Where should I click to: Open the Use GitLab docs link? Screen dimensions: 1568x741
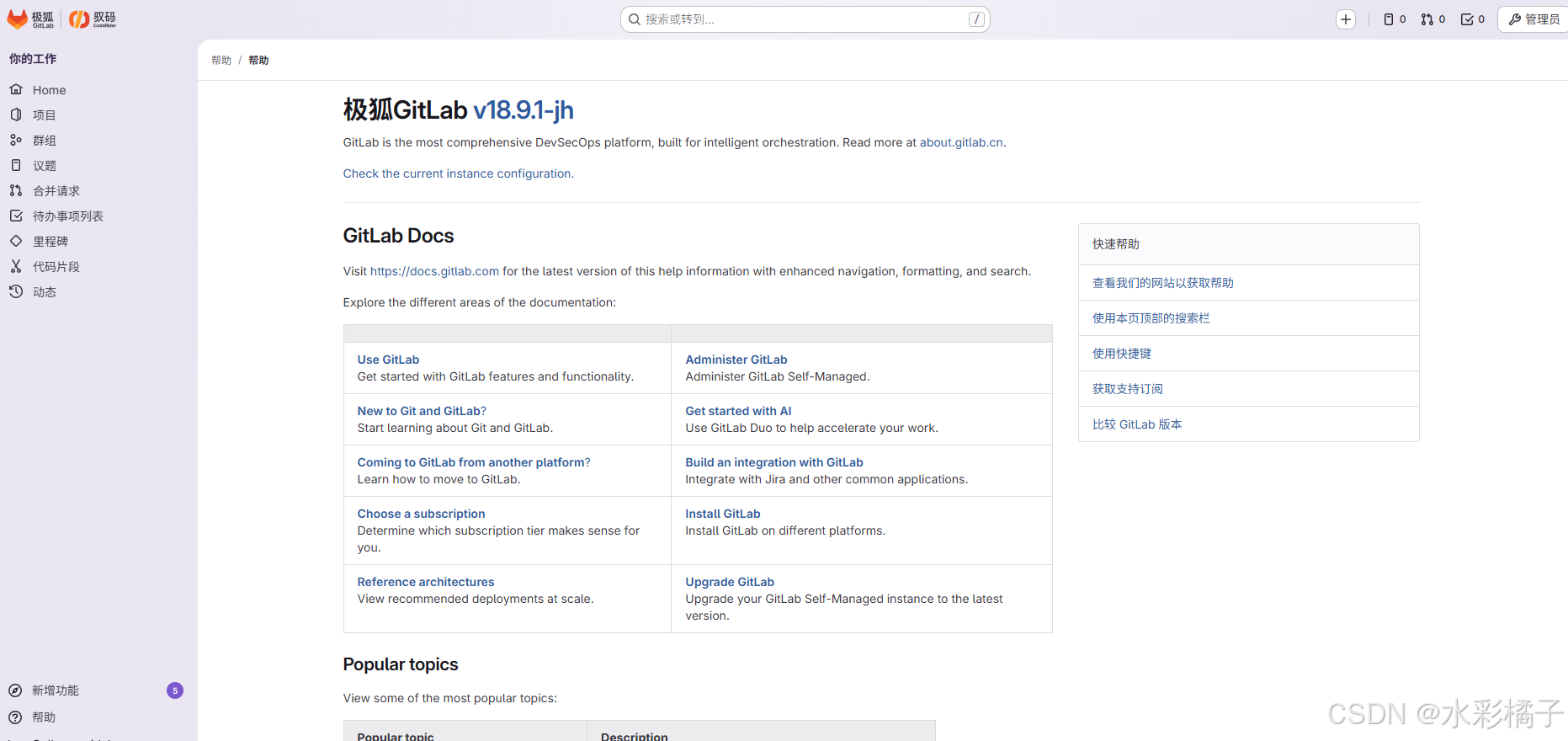pyautogui.click(x=388, y=360)
